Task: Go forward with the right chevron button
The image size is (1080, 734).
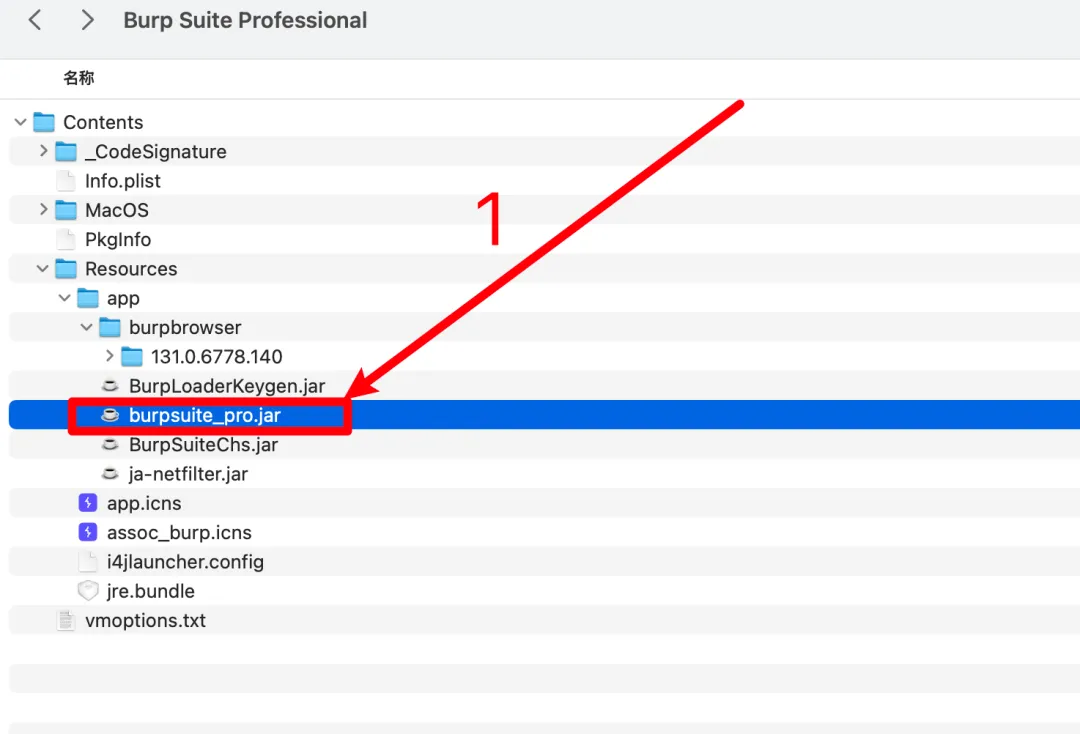Action: pos(87,20)
